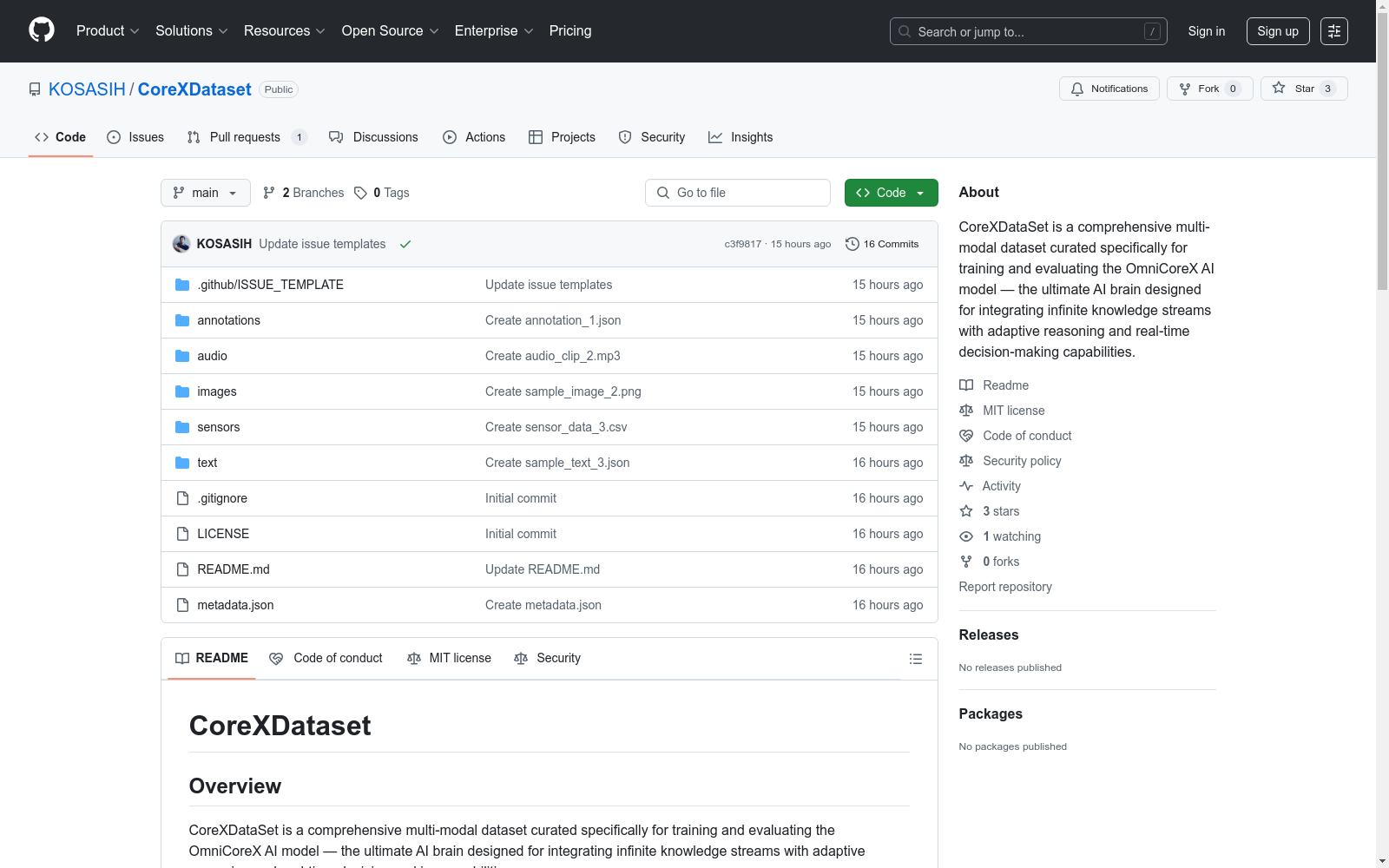The image size is (1389, 868).
Task: Open the README outline list icon
Action: tap(915, 659)
